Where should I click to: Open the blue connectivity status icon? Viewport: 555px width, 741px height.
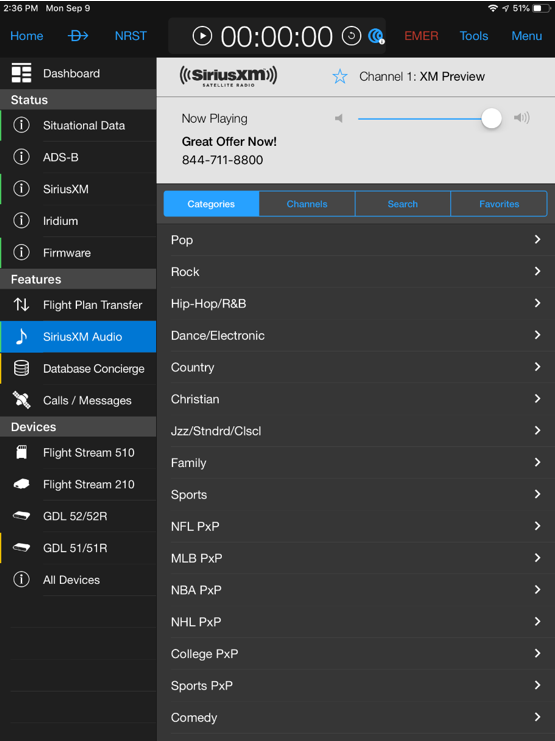tap(376, 36)
